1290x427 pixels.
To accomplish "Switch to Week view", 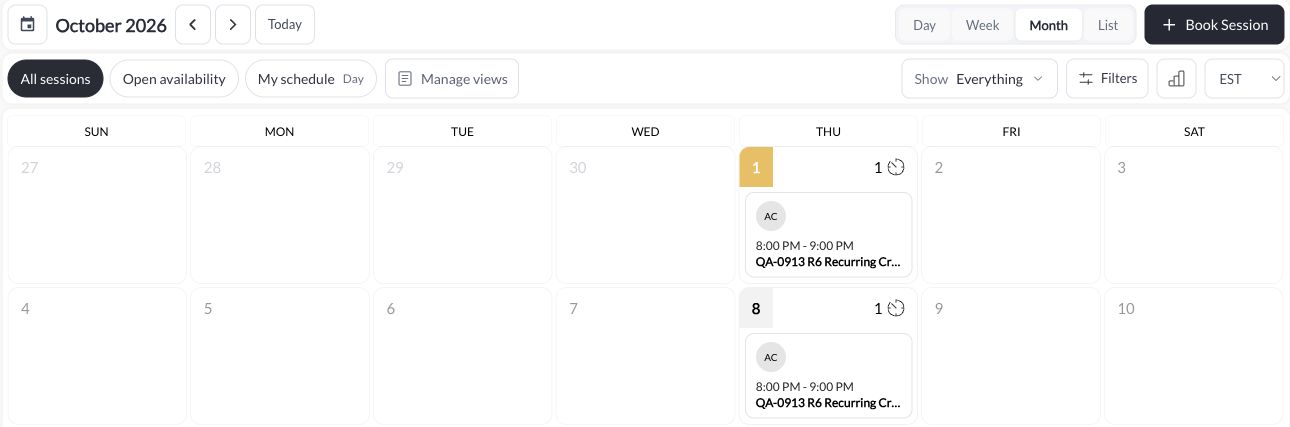I will click(x=983, y=25).
